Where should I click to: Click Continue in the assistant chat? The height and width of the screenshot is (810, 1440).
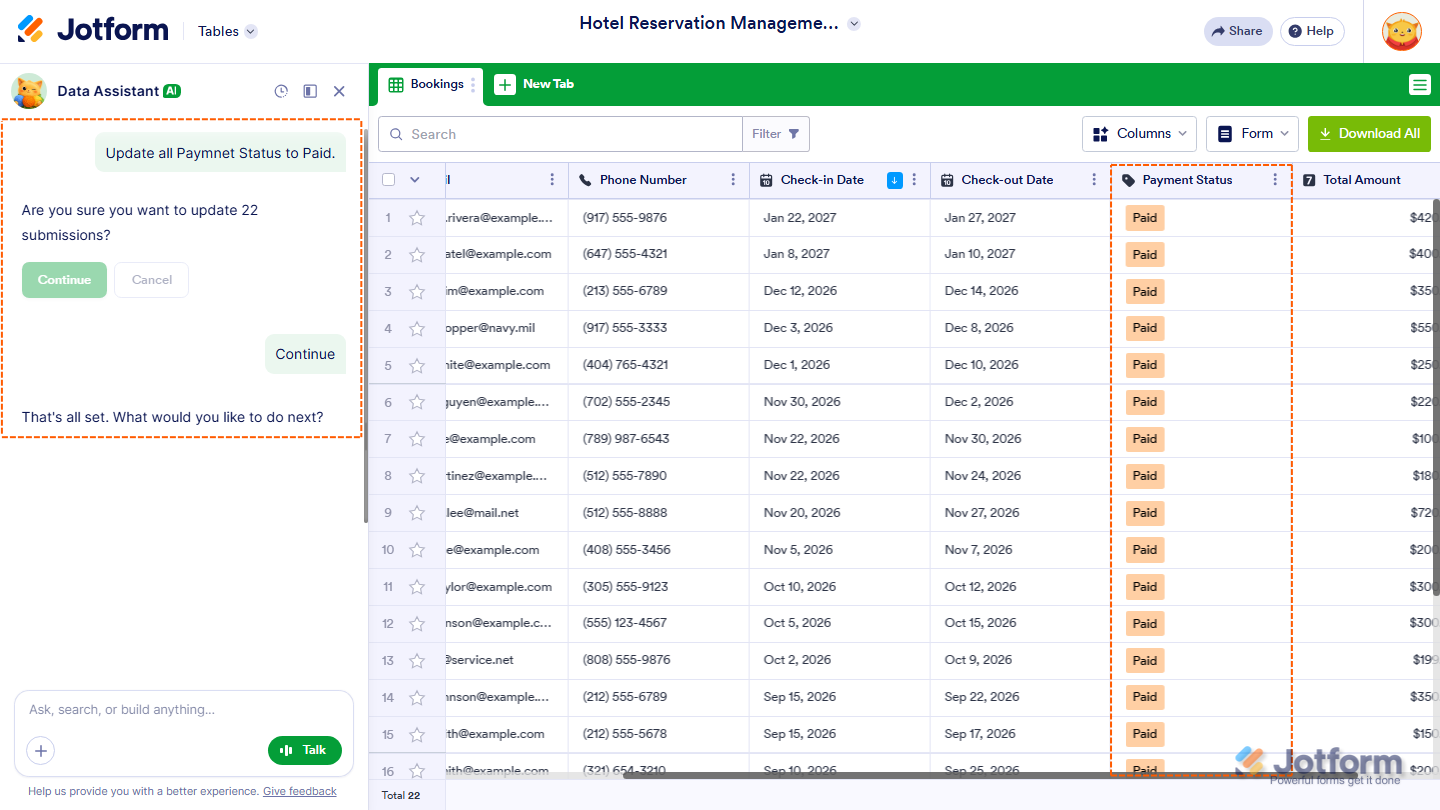click(64, 280)
